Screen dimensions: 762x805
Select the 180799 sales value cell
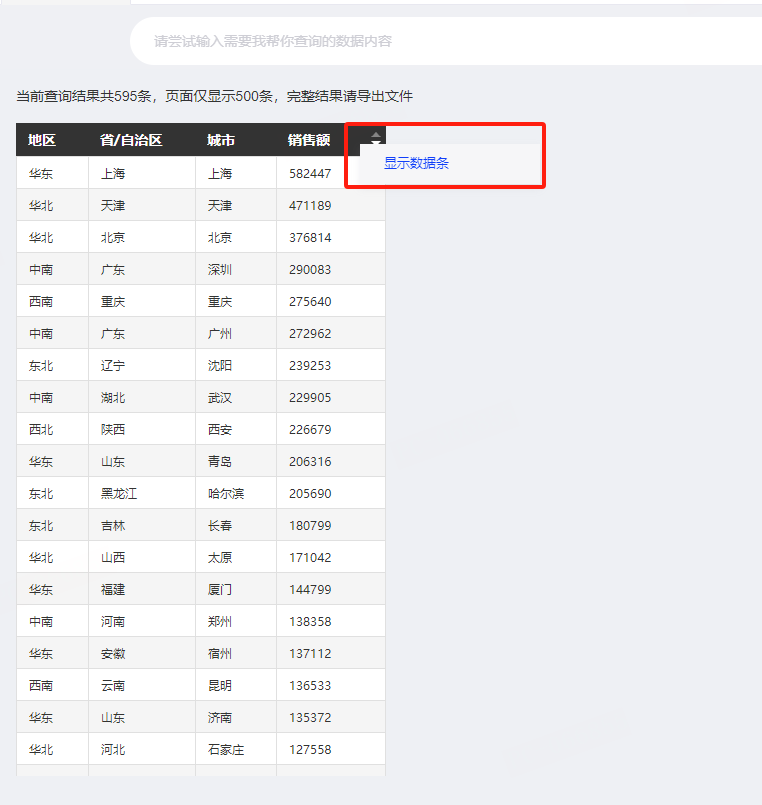310,525
